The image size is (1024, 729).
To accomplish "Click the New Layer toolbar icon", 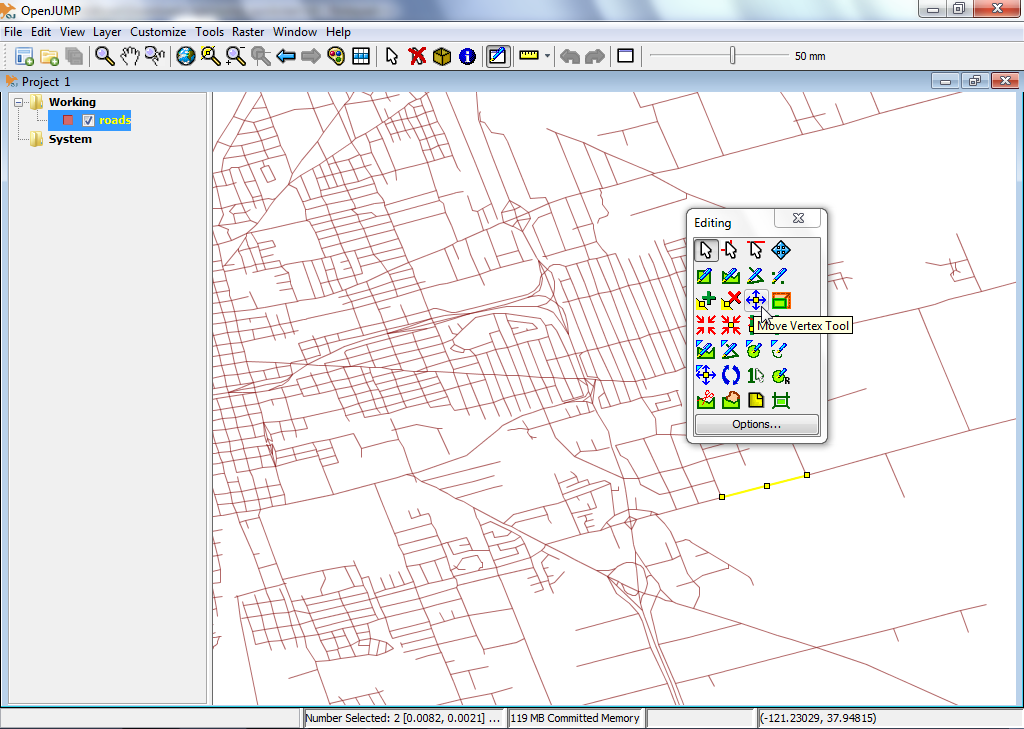I will tap(24, 56).
